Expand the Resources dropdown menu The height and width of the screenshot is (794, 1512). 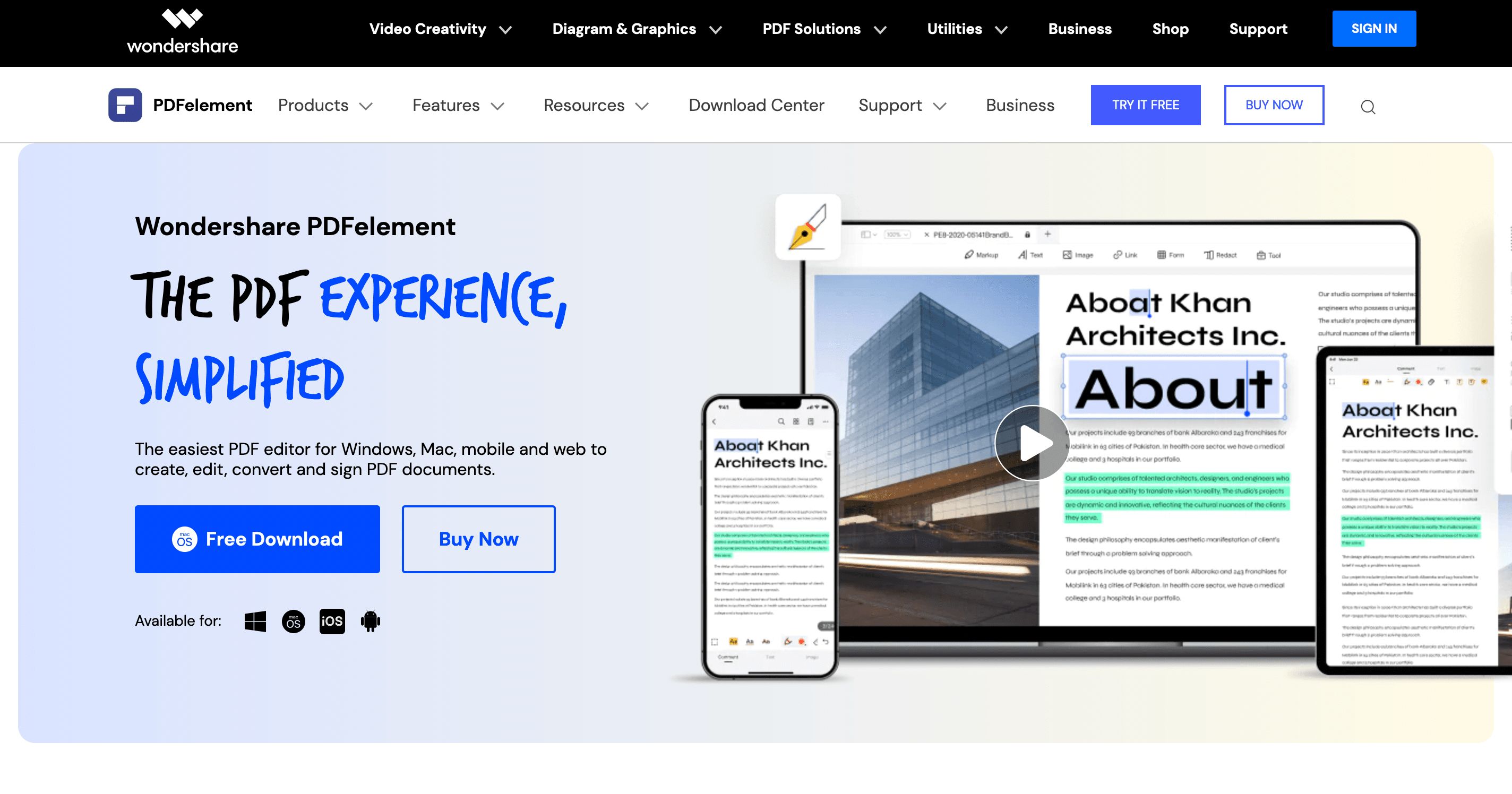[x=594, y=104]
